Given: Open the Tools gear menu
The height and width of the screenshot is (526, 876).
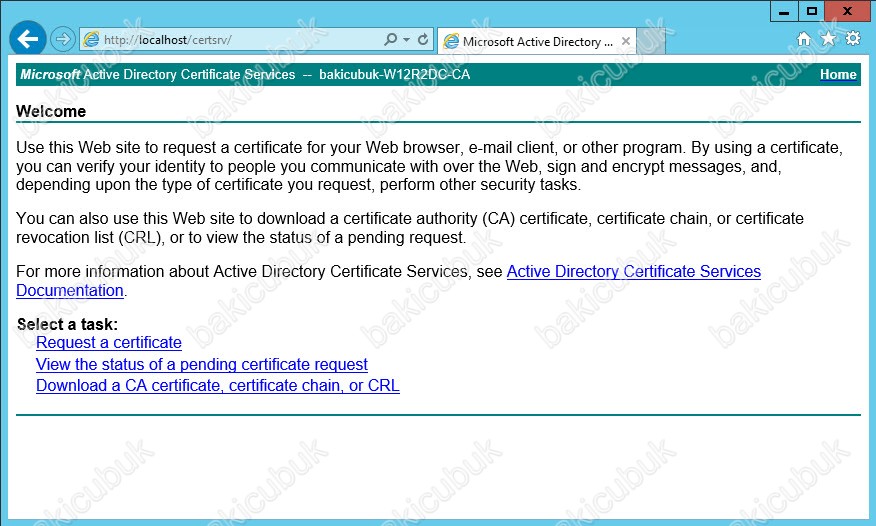Looking at the screenshot, I should [853, 39].
